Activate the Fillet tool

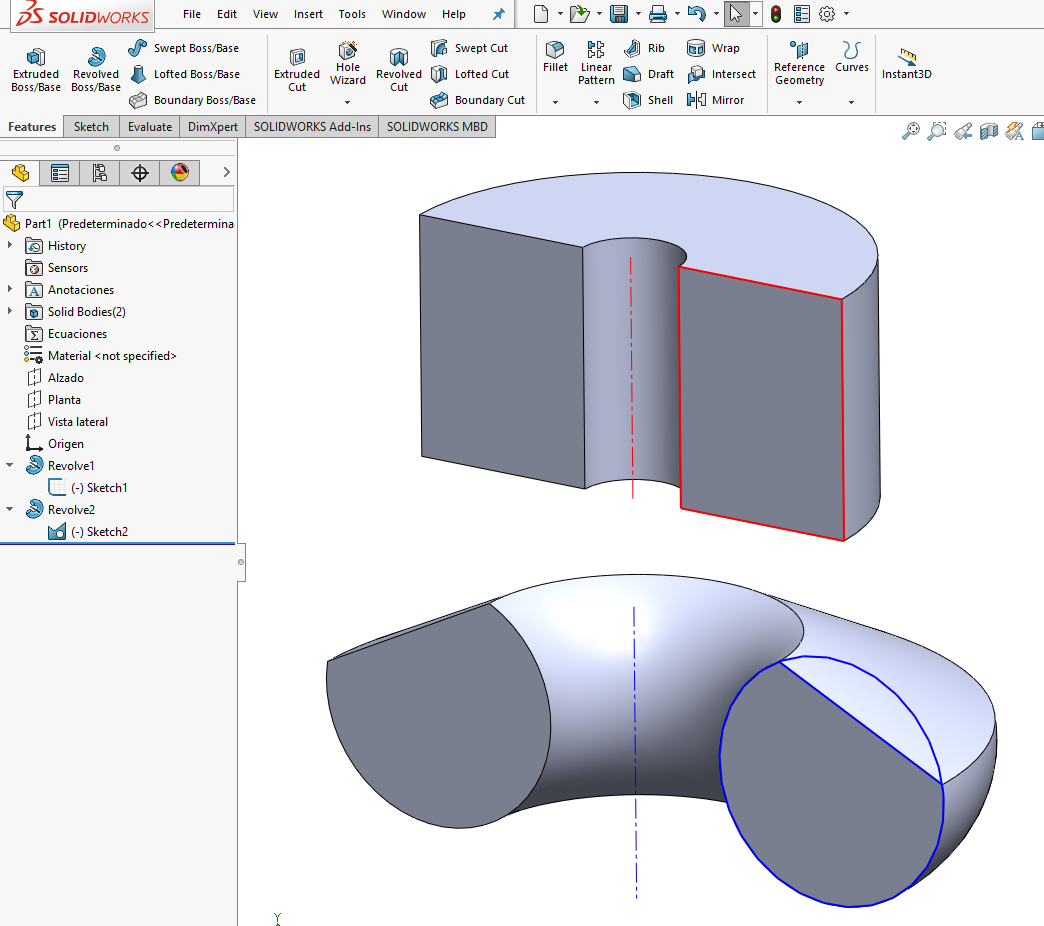coord(555,60)
